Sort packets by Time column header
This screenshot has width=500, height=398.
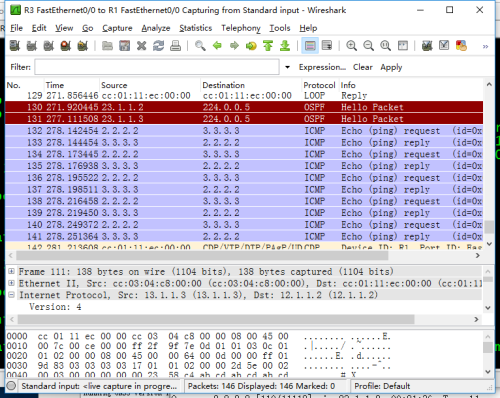[x=72, y=85]
